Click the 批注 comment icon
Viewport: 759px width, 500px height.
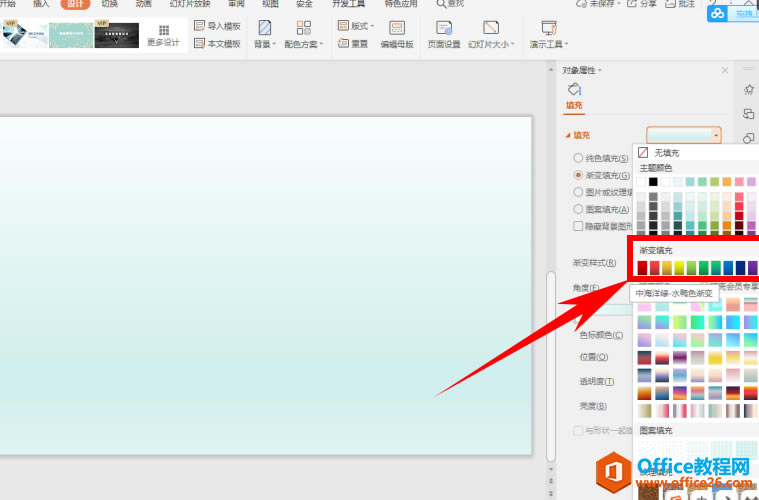click(x=670, y=4)
